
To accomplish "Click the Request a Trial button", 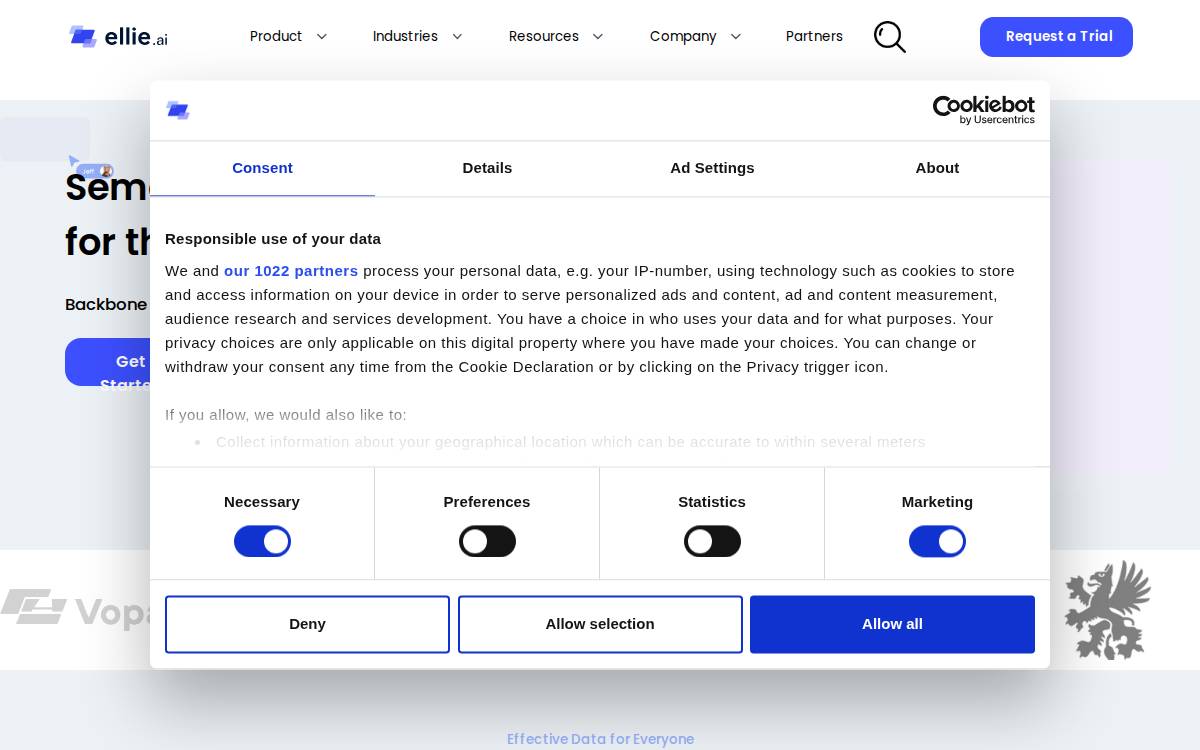I will point(1056,37).
